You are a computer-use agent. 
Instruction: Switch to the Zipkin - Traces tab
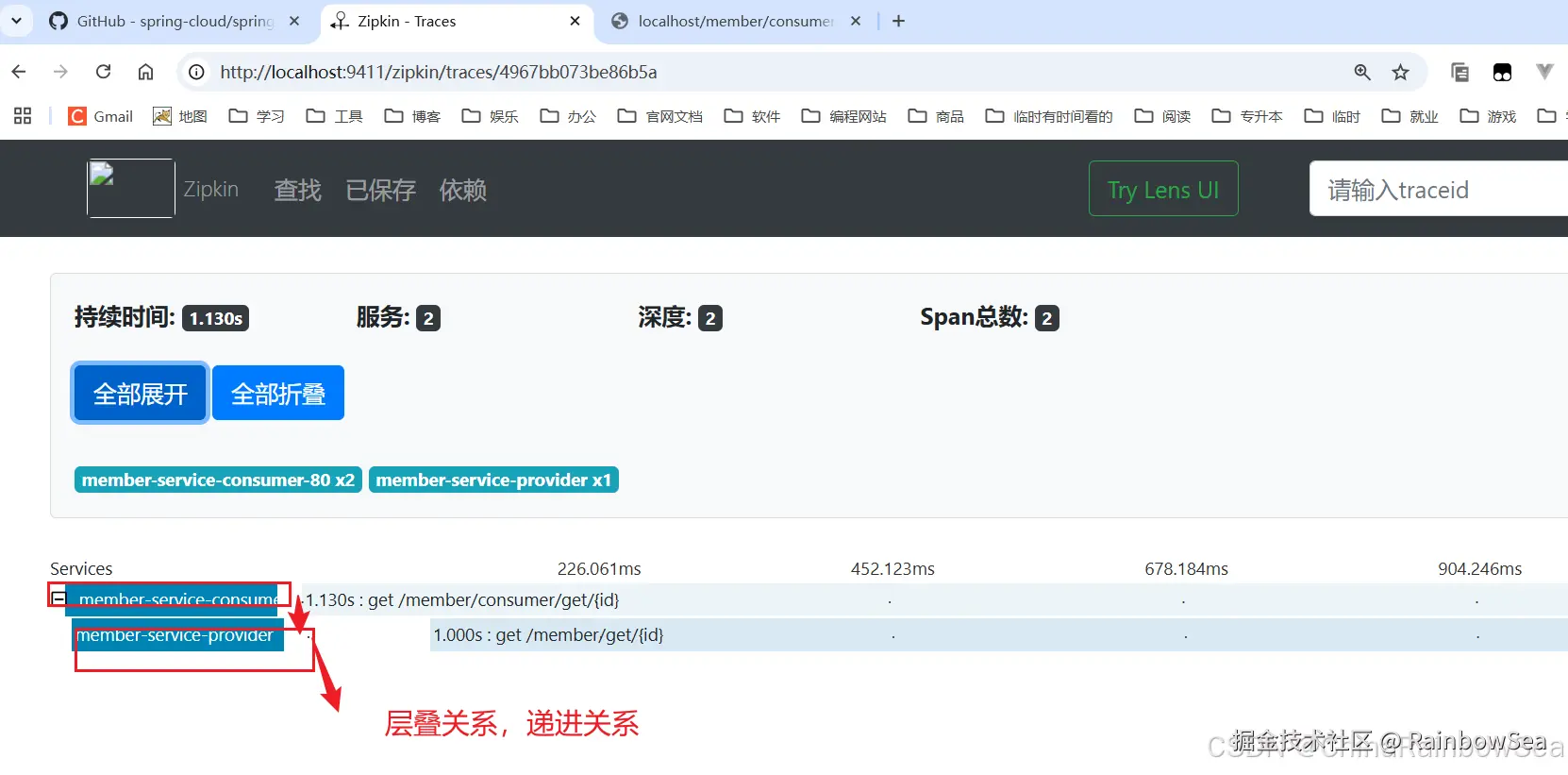tap(457, 21)
